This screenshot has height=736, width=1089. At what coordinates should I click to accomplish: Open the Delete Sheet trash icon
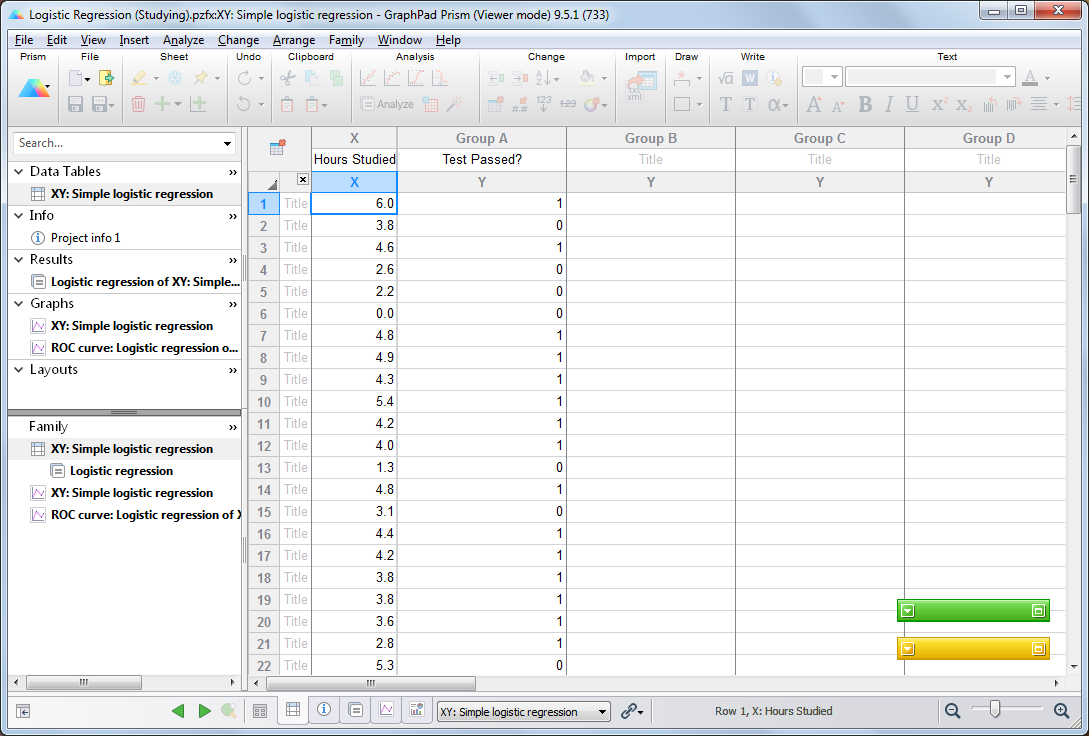coord(137,103)
